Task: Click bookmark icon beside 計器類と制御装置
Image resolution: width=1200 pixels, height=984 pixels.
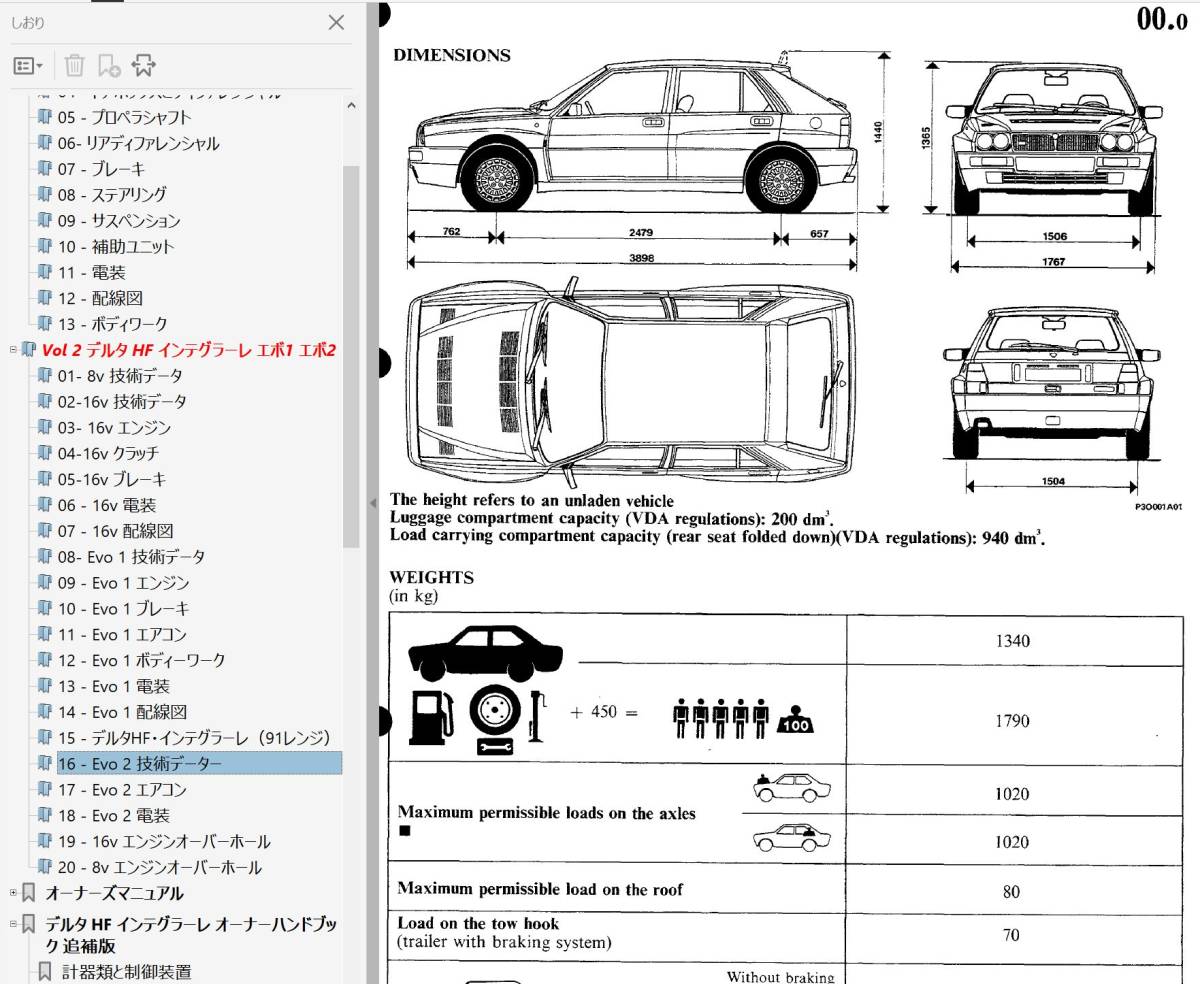Action: (x=44, y=971)
